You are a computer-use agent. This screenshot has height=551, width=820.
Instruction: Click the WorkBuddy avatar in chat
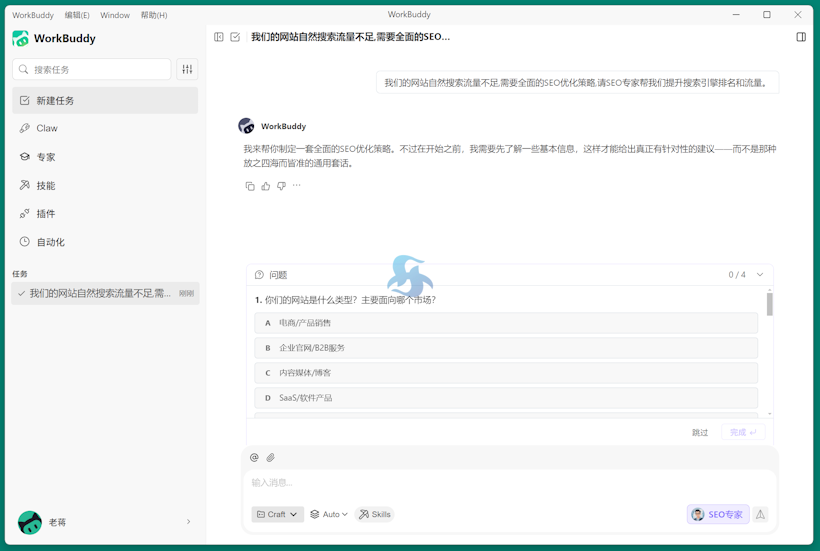coord(246,126)
